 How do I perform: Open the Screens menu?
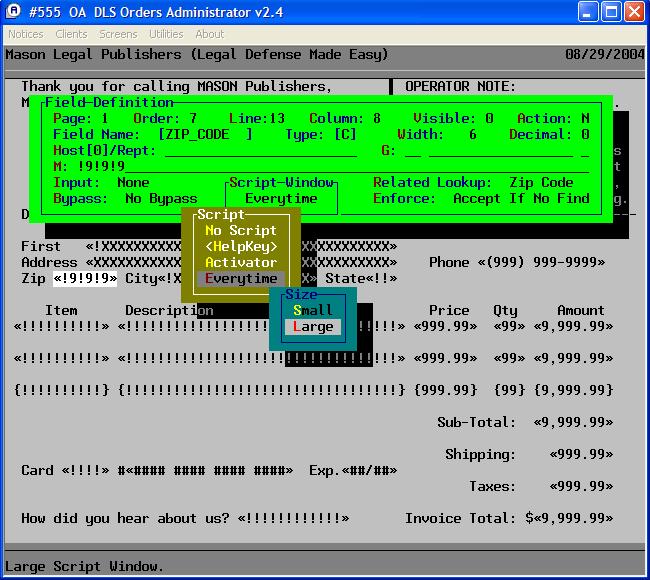pos(118,34)
